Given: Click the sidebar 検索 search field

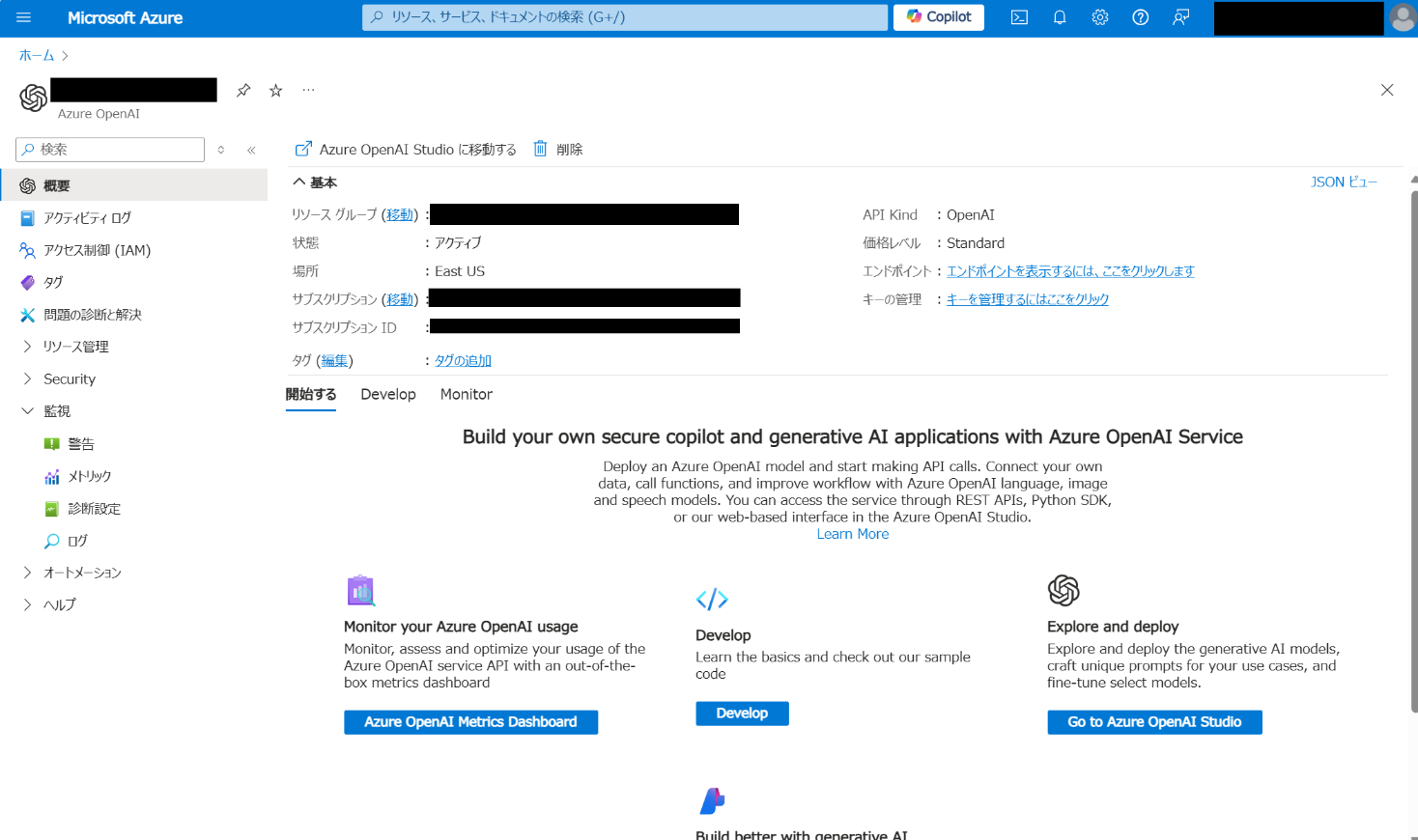Looking at the screenshot, I should (109, 150).
